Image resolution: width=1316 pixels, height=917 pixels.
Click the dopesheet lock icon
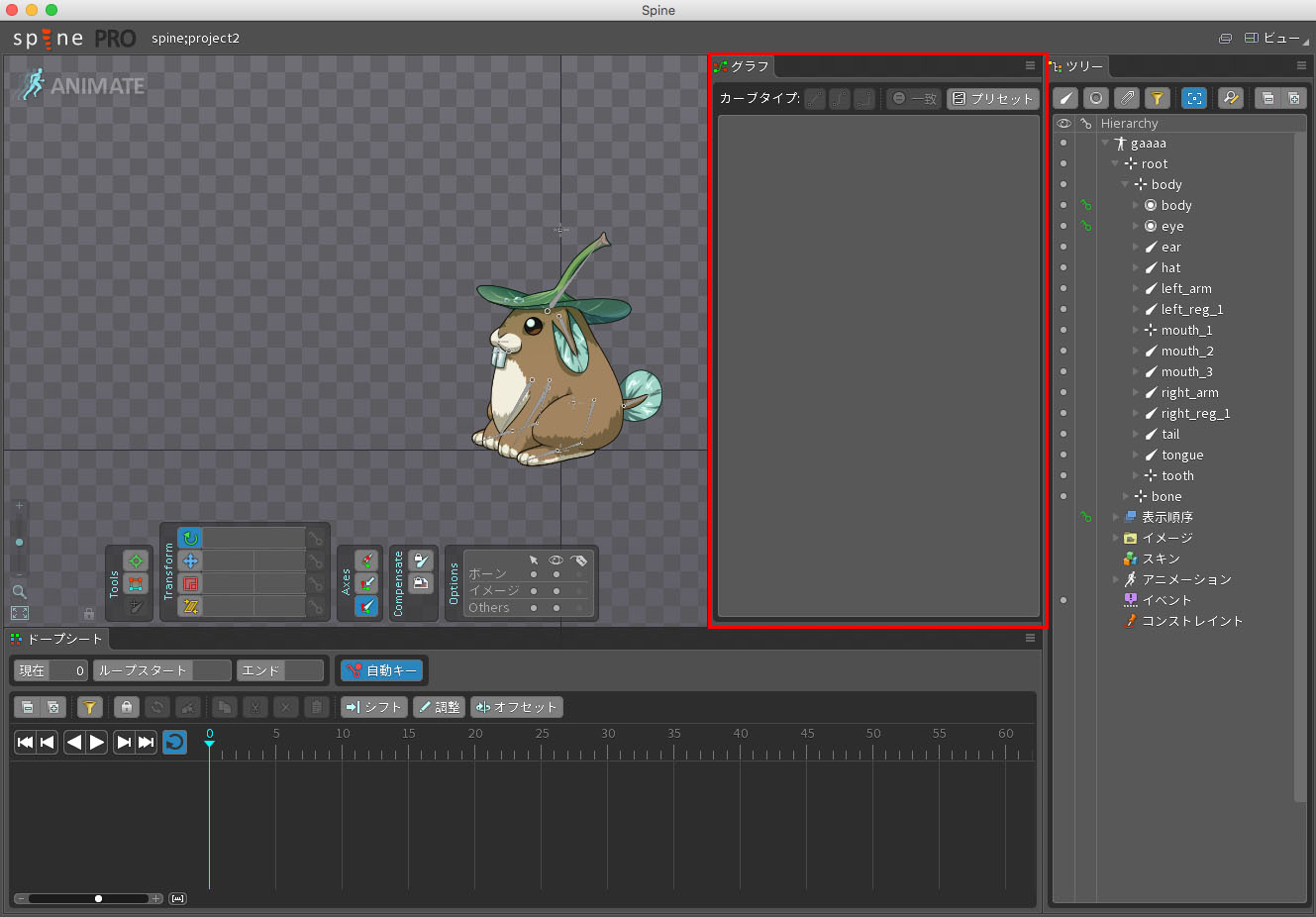tap(126, 707)
